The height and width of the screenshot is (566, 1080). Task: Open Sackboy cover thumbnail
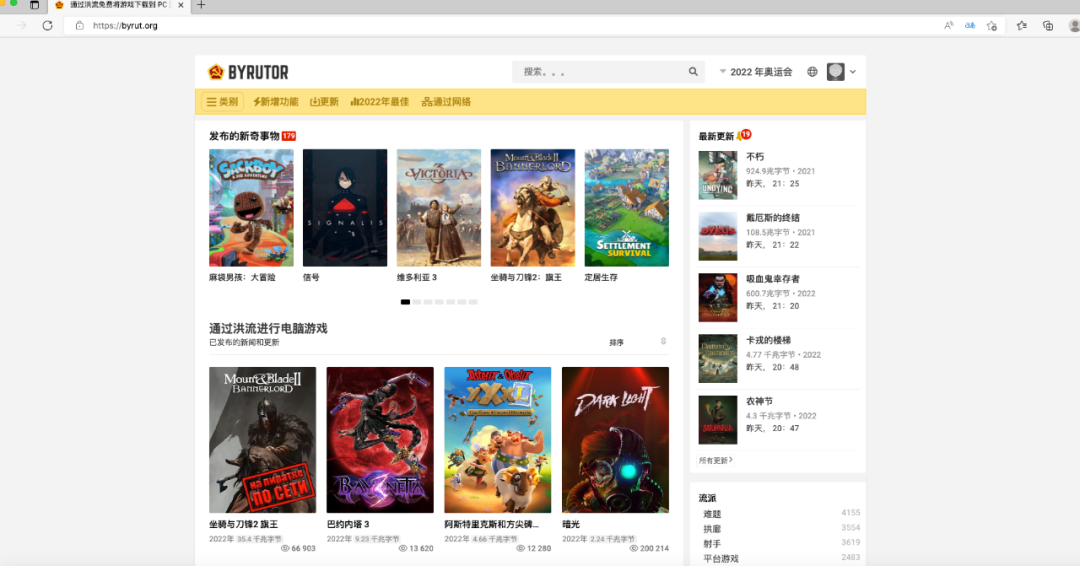click(251, 208)
